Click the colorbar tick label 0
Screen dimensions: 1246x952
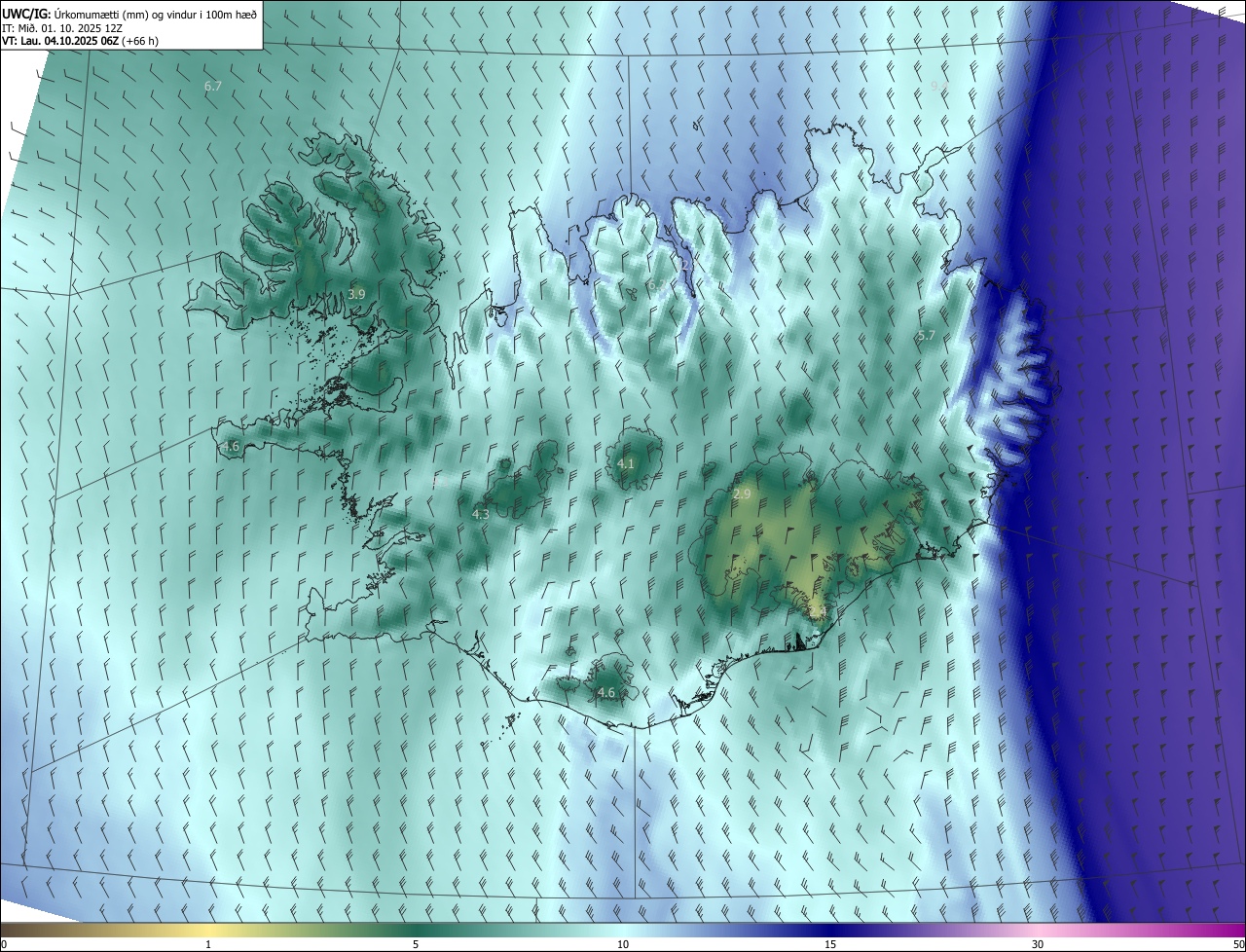[x=4, y=944]
